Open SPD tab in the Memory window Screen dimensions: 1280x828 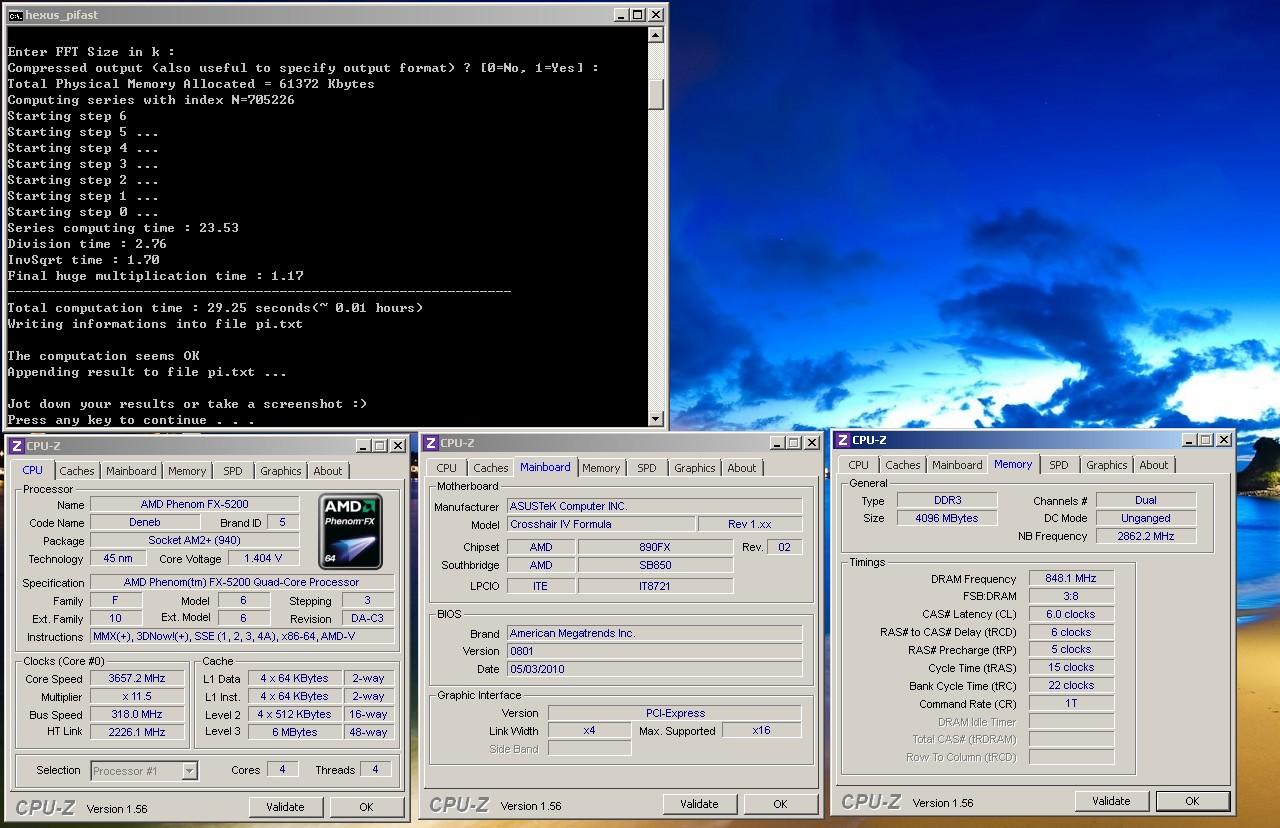coord(1059,465)
